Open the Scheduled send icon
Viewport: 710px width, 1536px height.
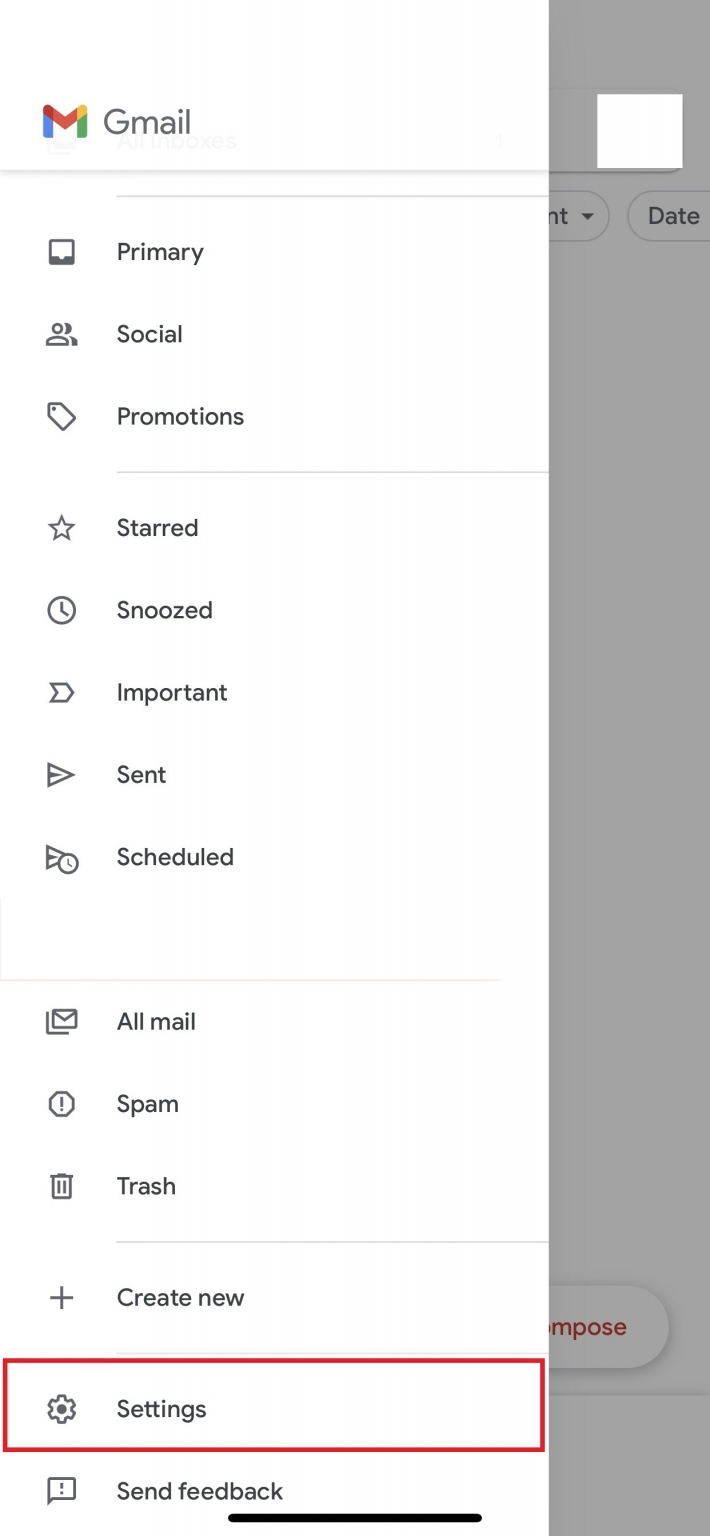pos(62,858)
